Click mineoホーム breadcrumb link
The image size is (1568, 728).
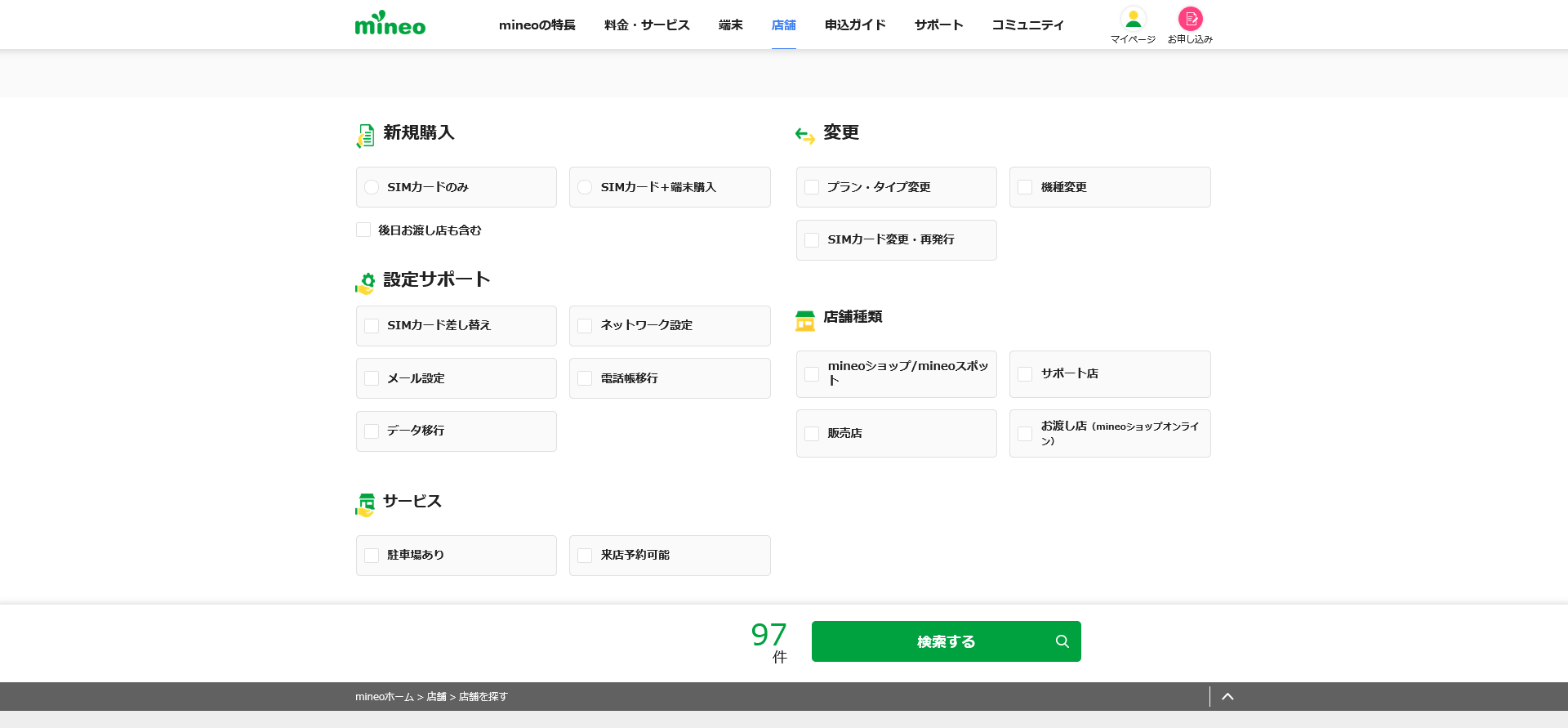point(385,697)
